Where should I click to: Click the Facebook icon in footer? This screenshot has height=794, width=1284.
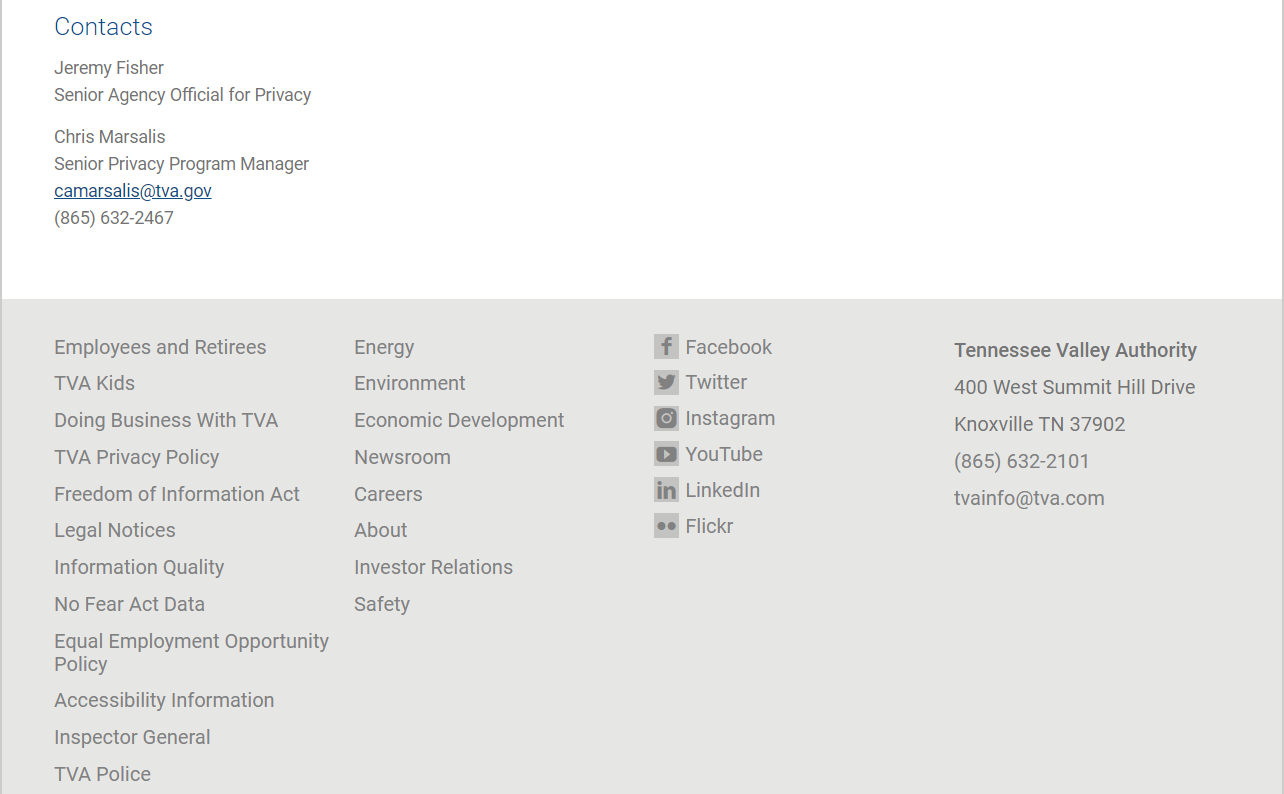(x=666, y=347)
